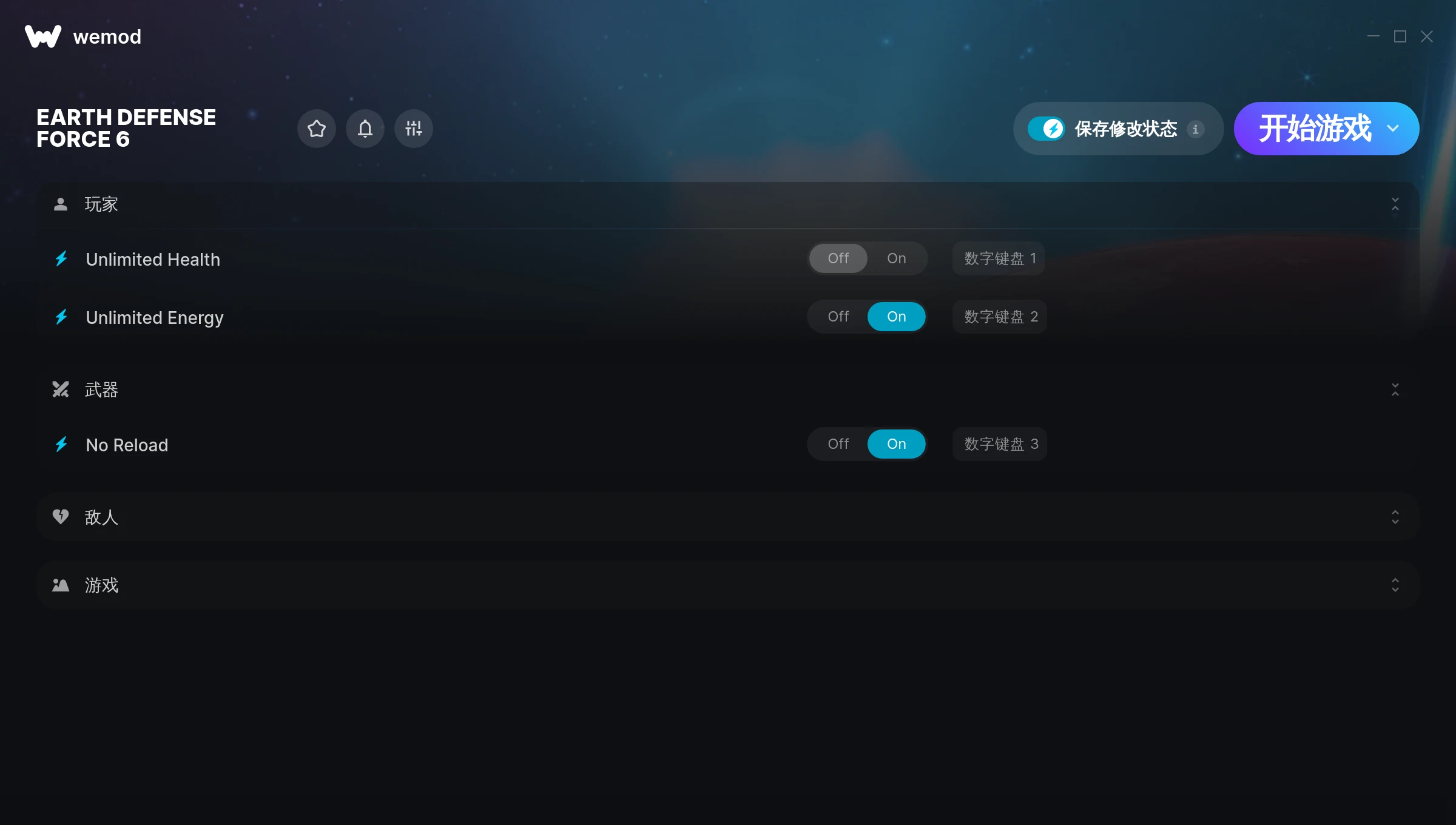Click the lightning icon next to Unlimited Health
The image size is (1456, 825).
click(61, 259)
